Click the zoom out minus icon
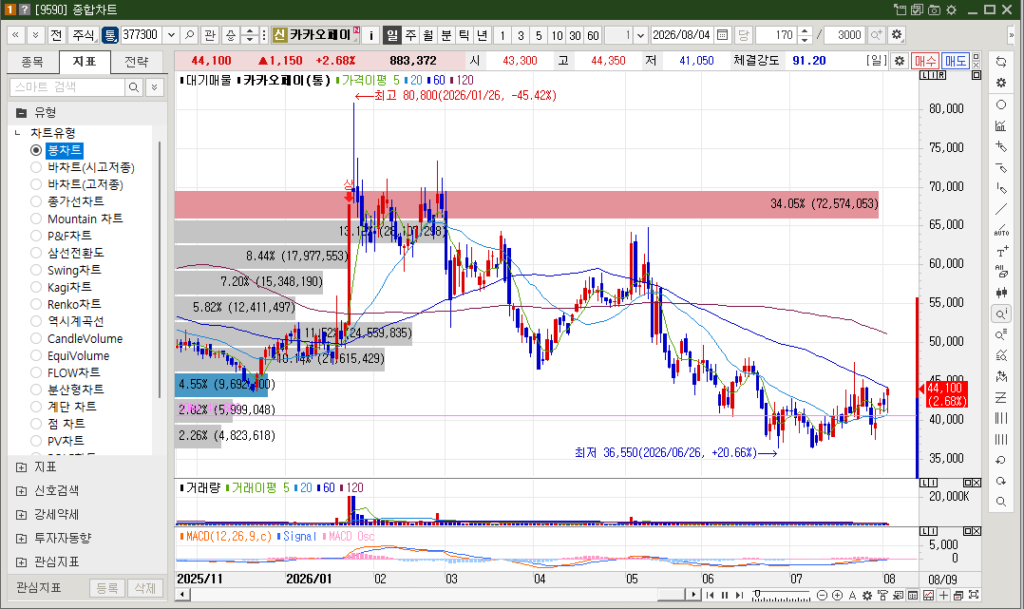 coord(822,595)
